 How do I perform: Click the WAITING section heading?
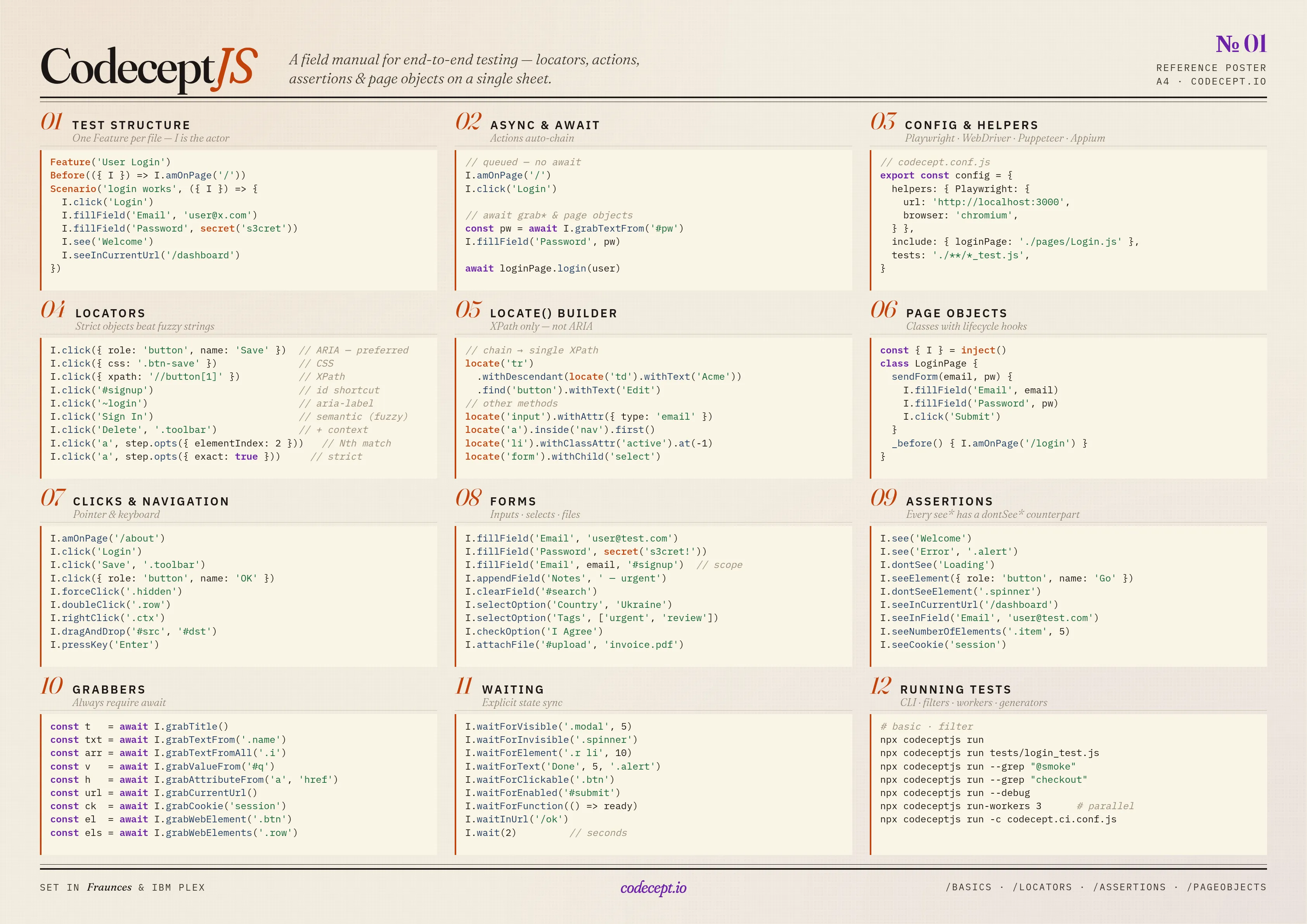pos(513,689)
